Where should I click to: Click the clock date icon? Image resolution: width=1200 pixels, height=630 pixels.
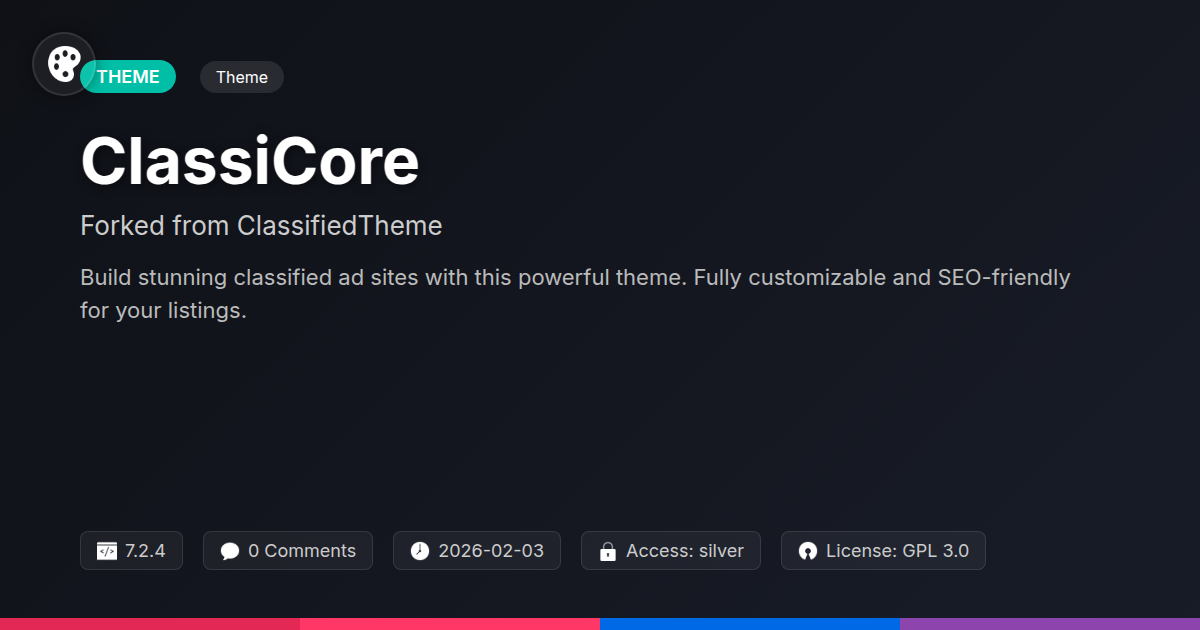420,551
